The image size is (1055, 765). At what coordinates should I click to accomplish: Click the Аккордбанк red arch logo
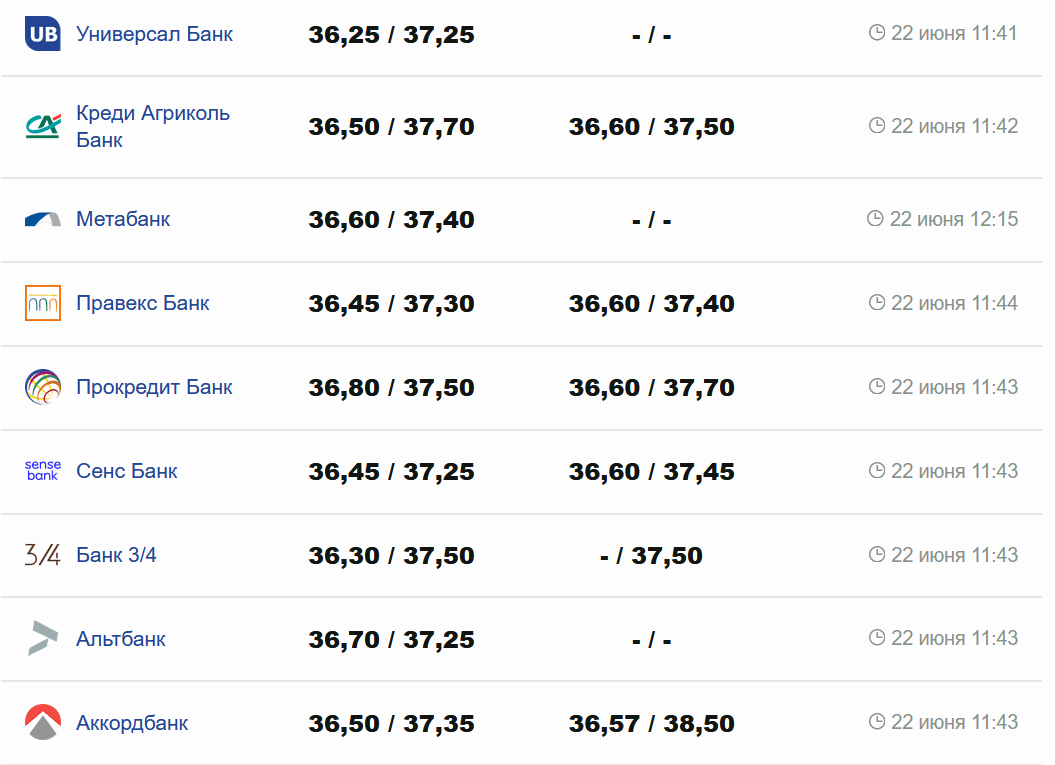tap(43, 722)
